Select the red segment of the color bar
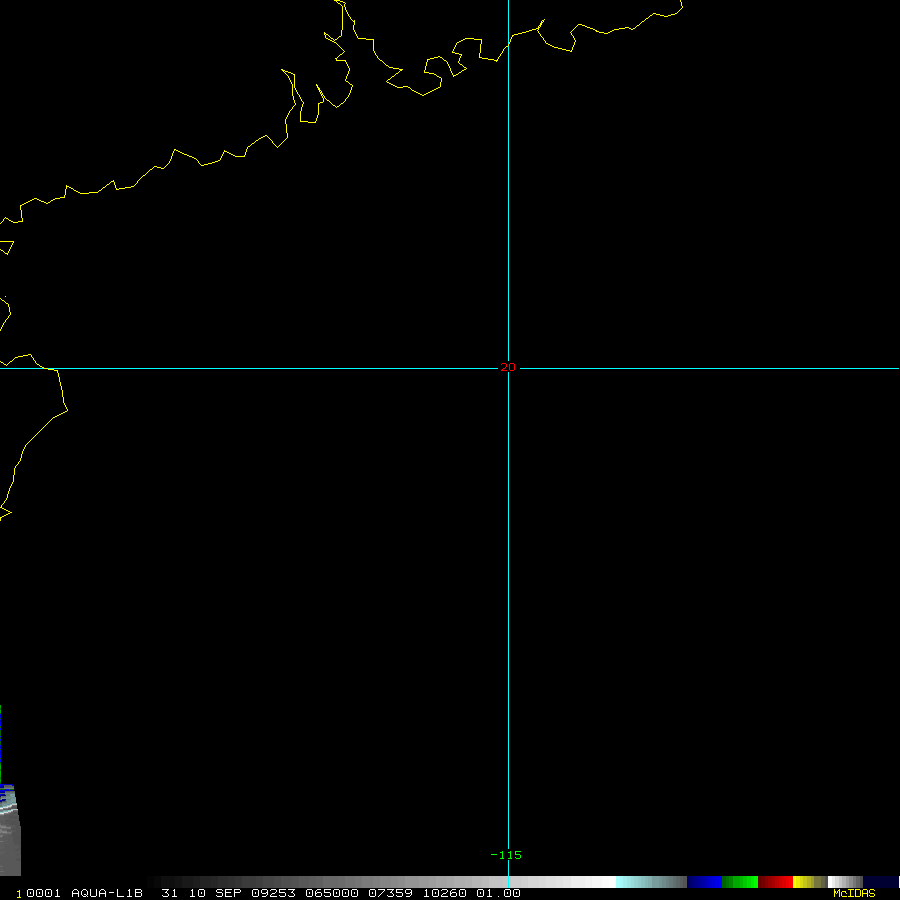 pyautogui.click(x=775, y=882)
